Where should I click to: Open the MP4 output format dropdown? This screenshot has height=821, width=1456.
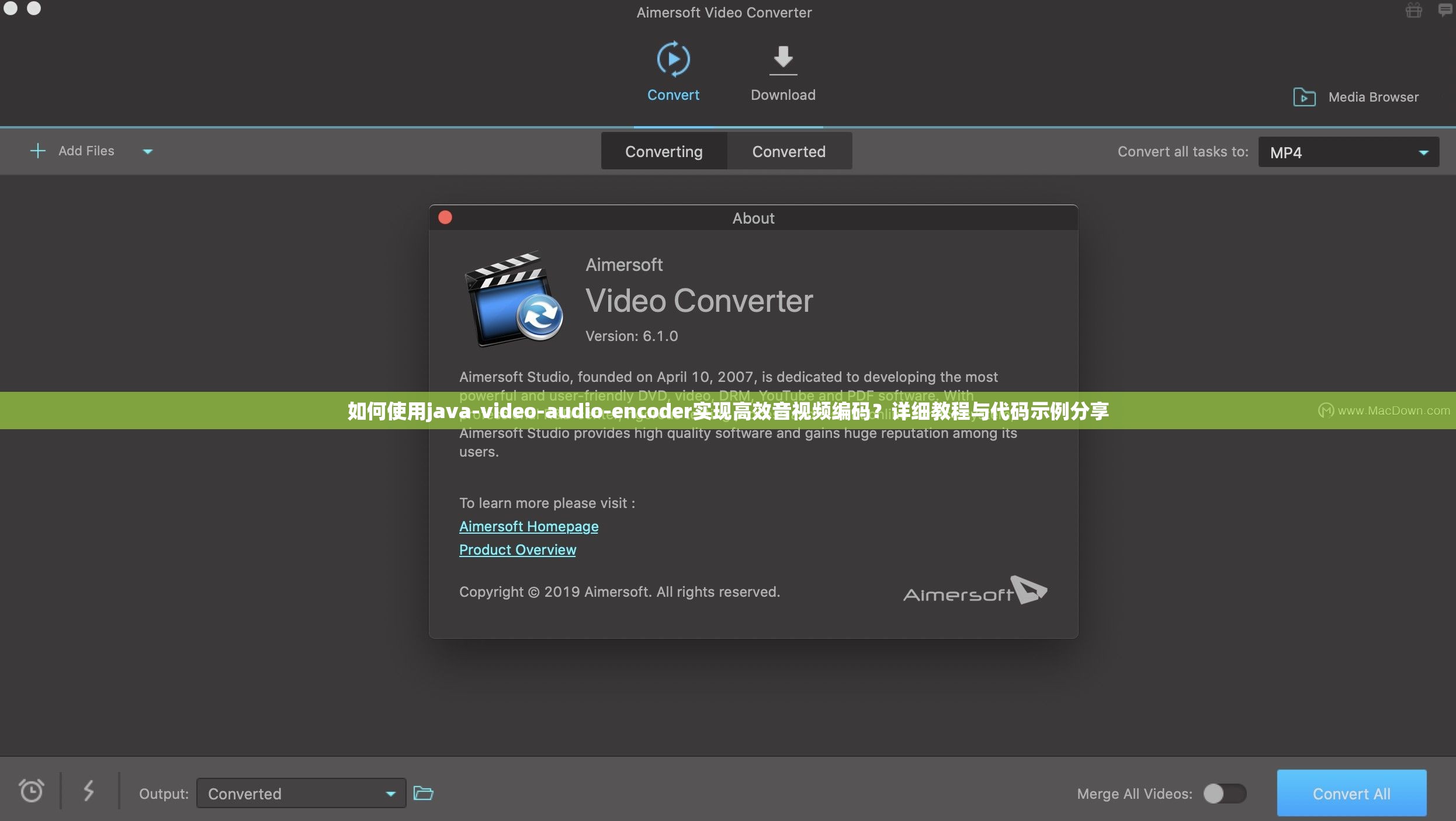(1348, 152)
